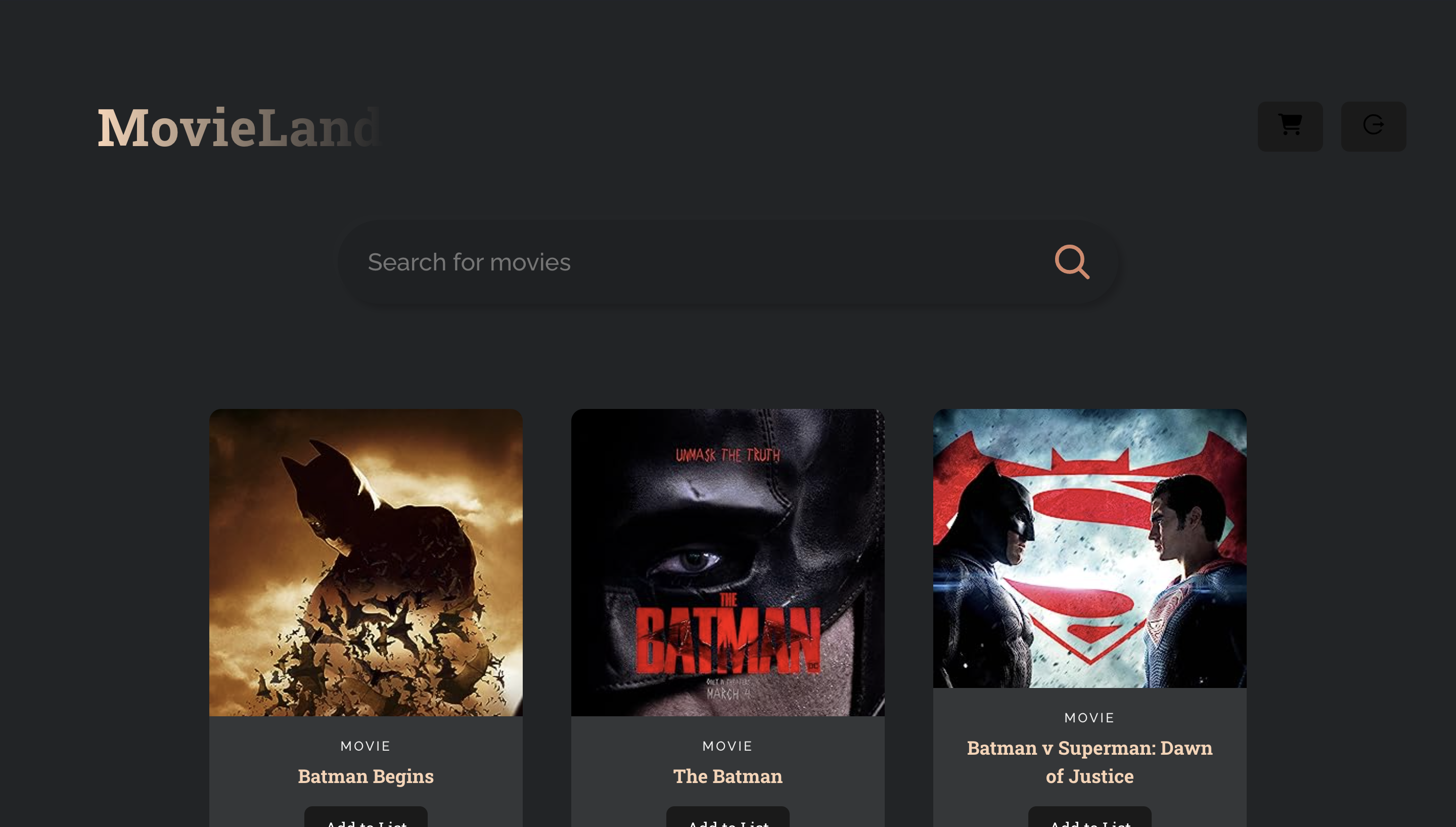Click MOVIE label above Batman v Superman
Image resolution: width=1456 pixels, height=827 pixels.
click(x=1089, y=717)
